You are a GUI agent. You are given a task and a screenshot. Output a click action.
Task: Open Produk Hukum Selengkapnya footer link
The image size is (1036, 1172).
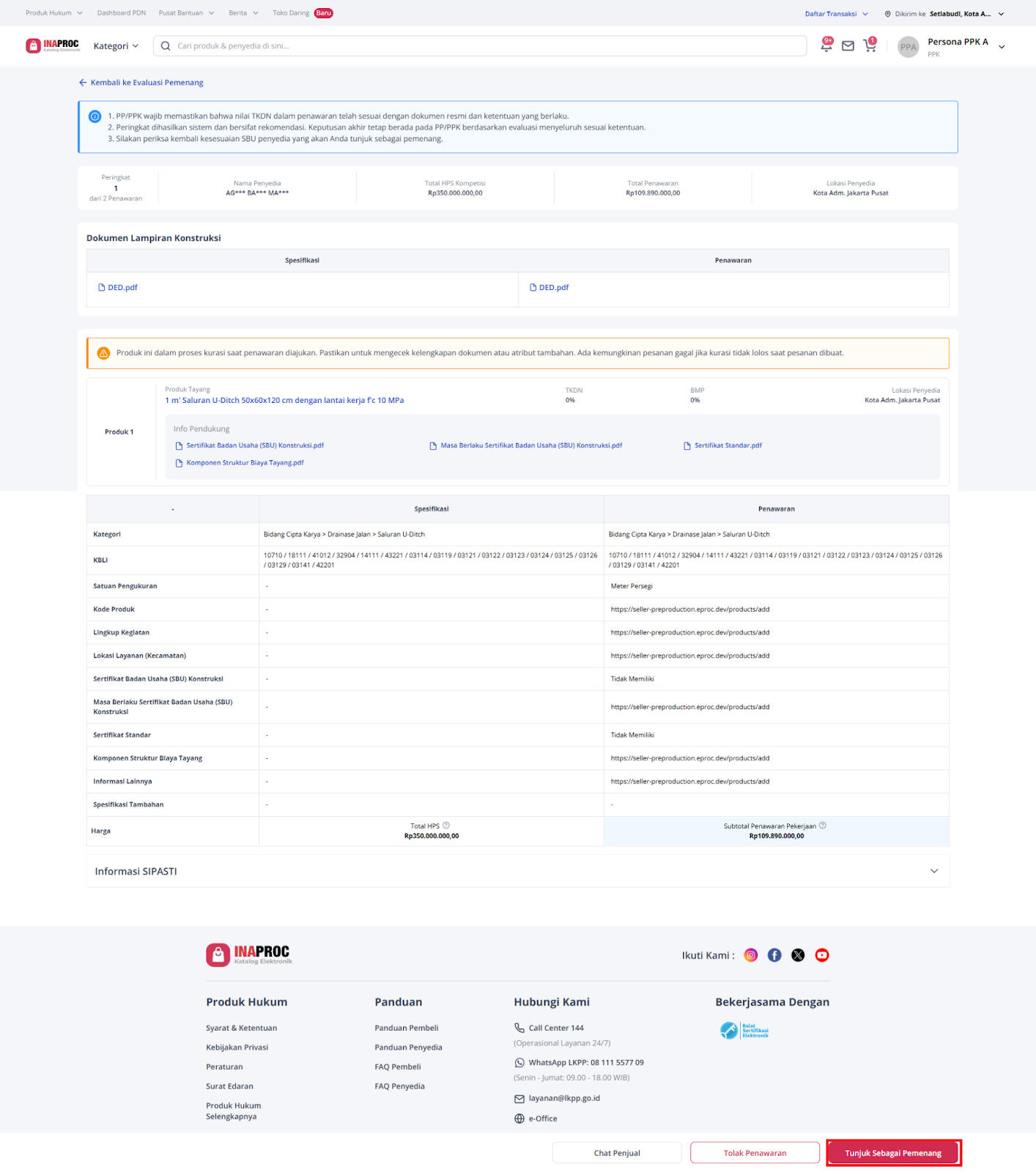234,1111
